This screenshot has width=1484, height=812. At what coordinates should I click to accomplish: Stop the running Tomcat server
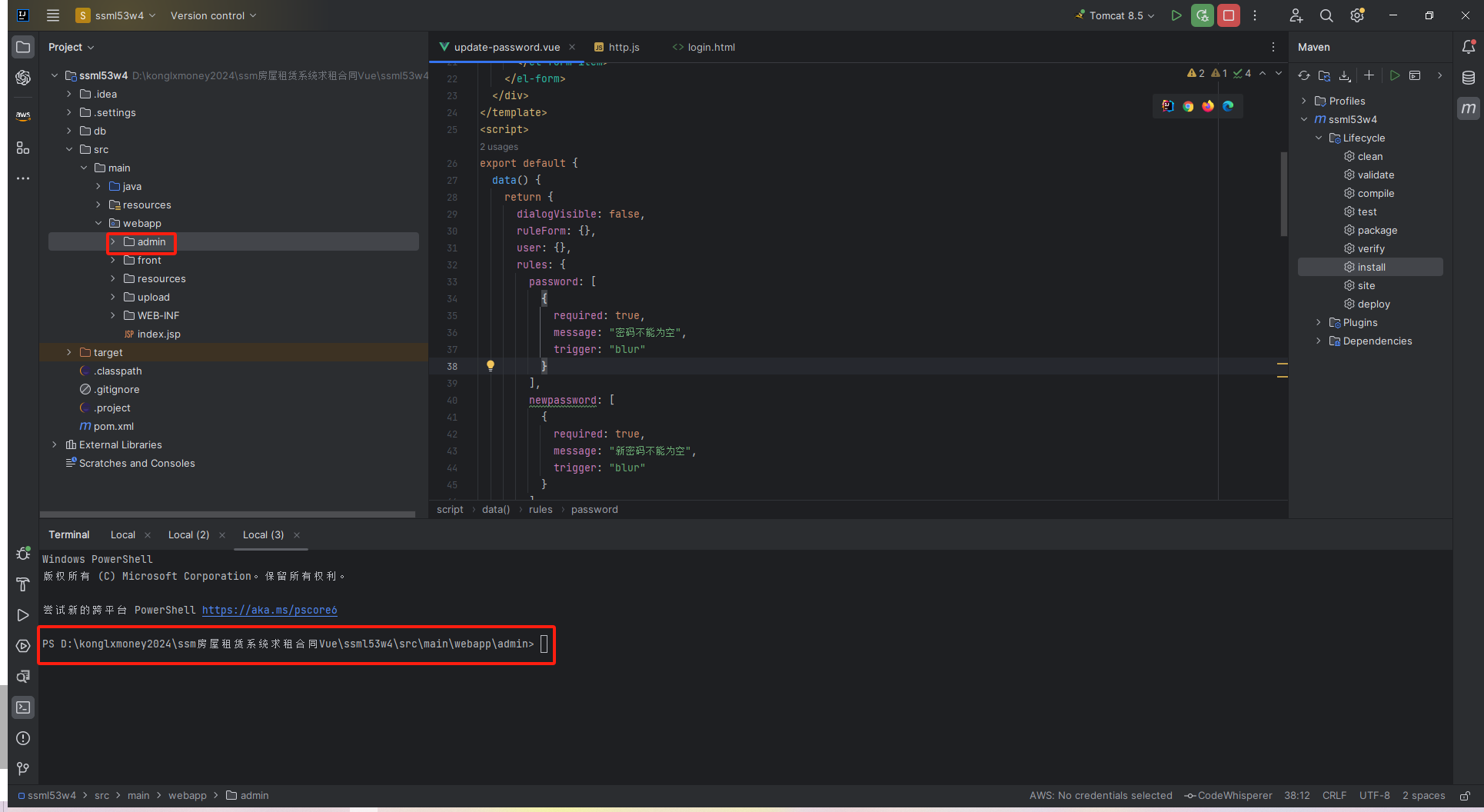tap(1229, 15)
